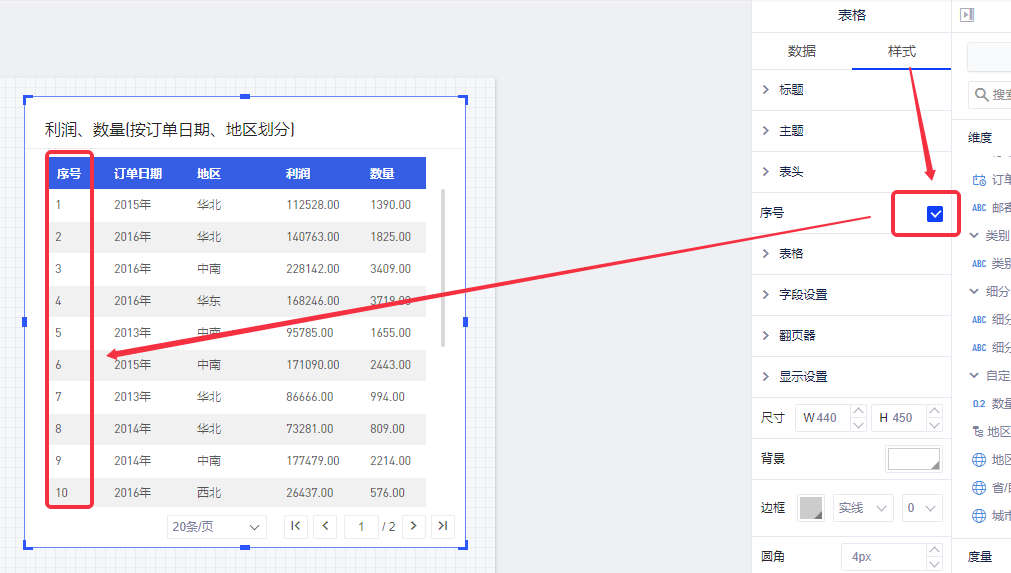Open the 20条/页 page size dropdown
This screenshot has width=1011, height=573.
click(217, 527)
